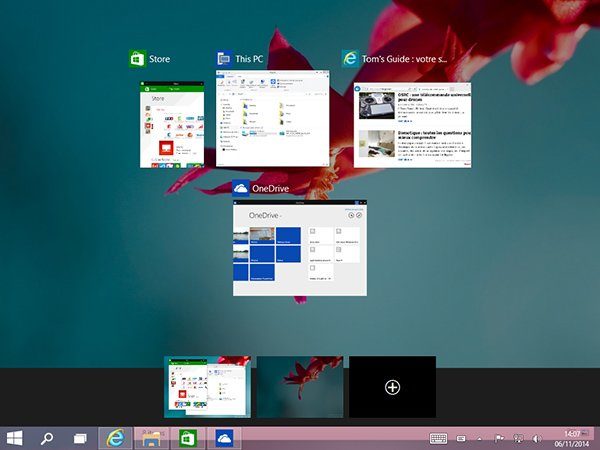Open the Start menu Windows logo

coord(16,438)
